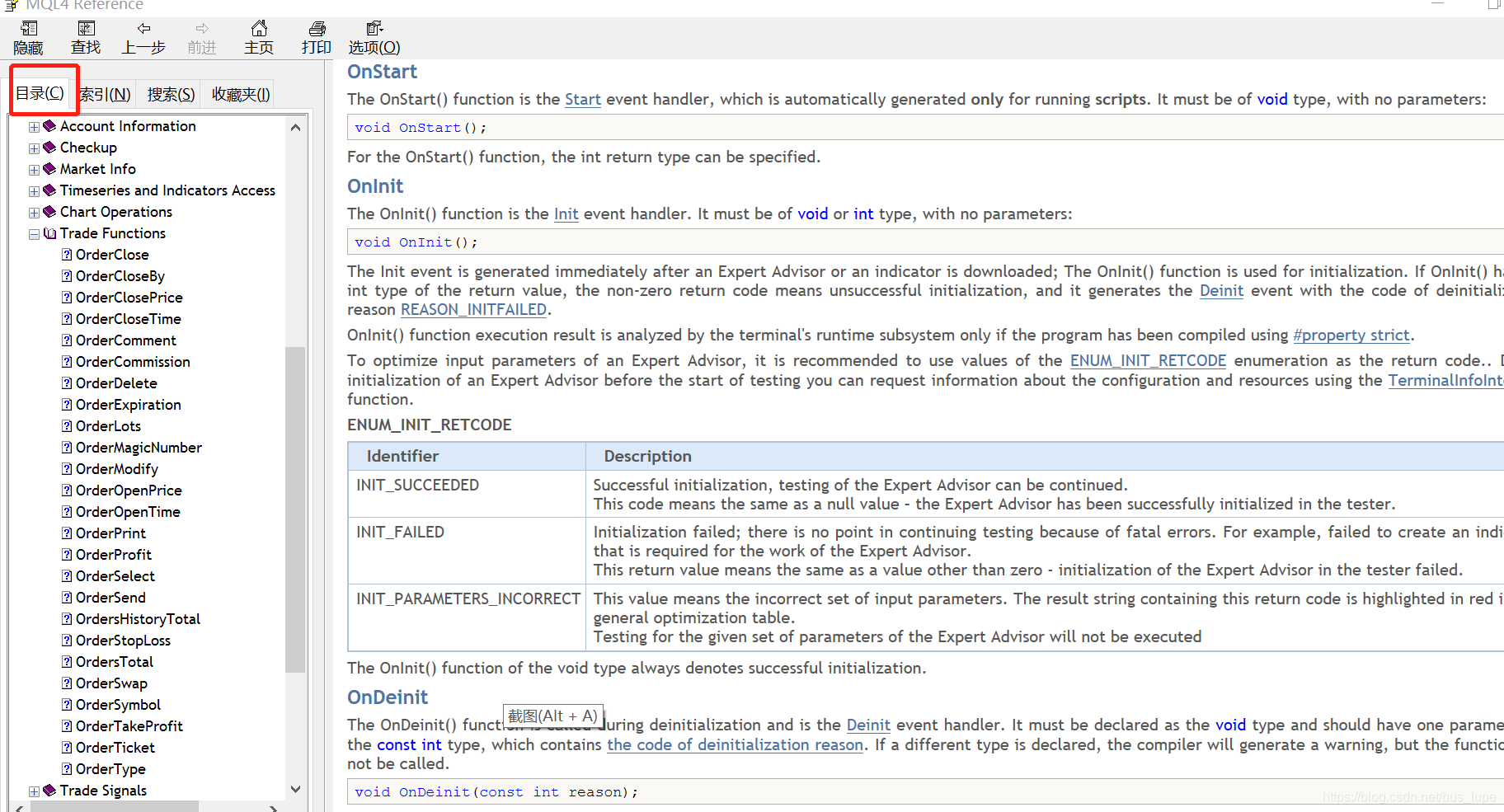Expand the Checkup tree node
This screenshot has height=812, width=1504.
pos(34,148)
